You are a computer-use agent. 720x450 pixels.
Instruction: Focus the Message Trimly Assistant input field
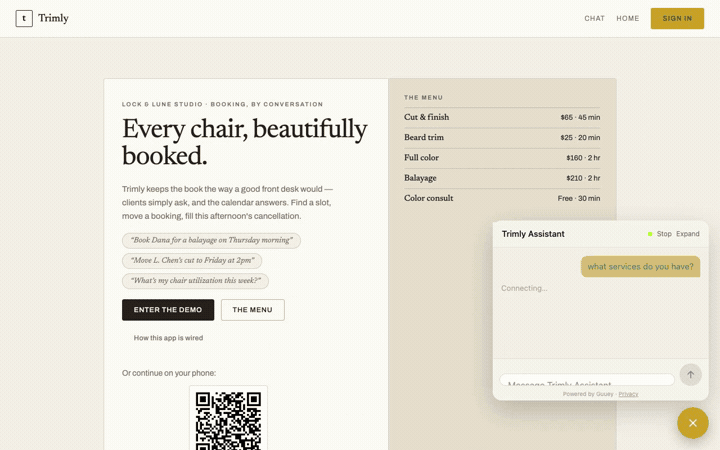click(x=587, y=380)
